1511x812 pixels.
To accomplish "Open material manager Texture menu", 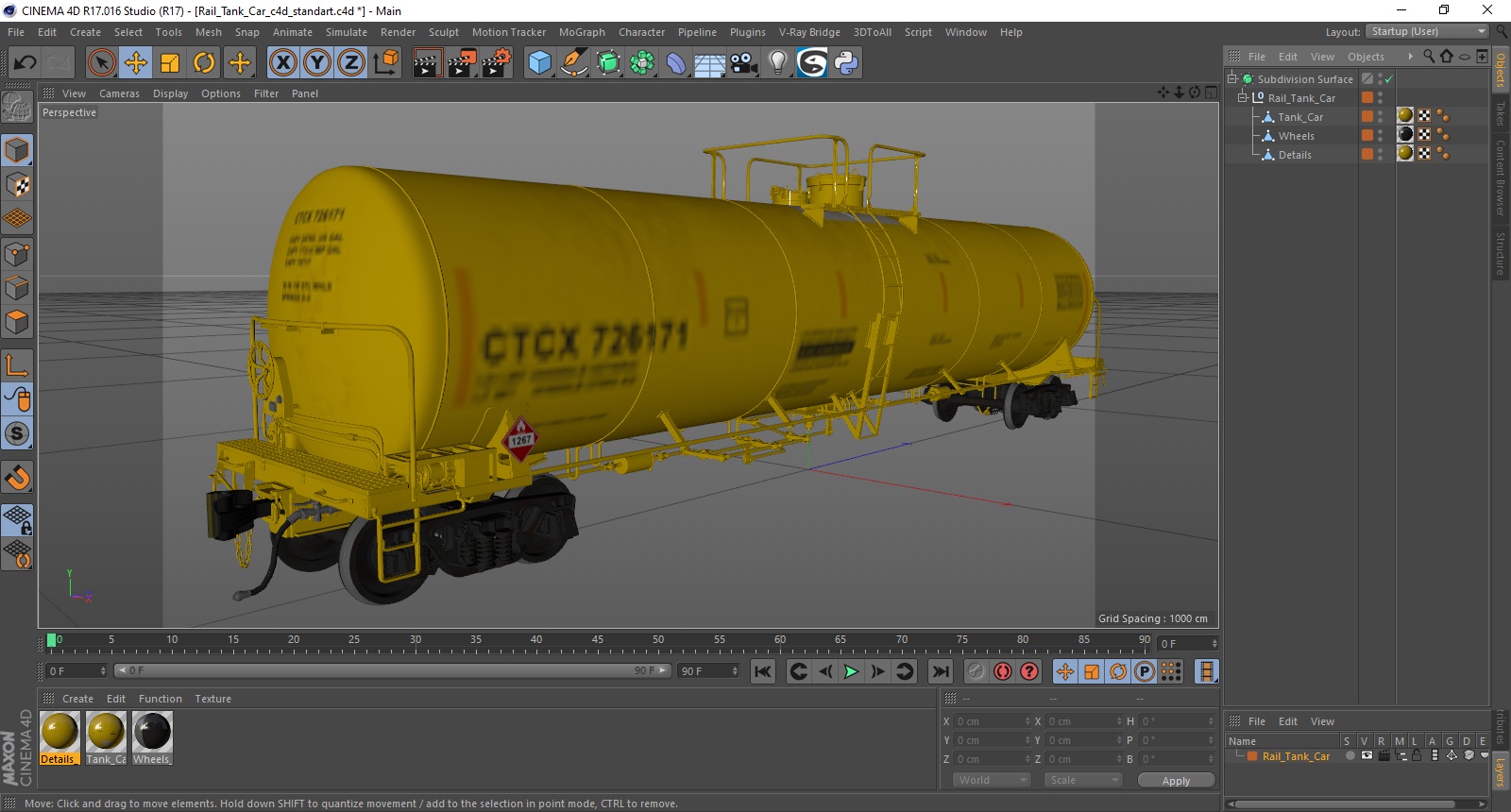I will point(212,699).
